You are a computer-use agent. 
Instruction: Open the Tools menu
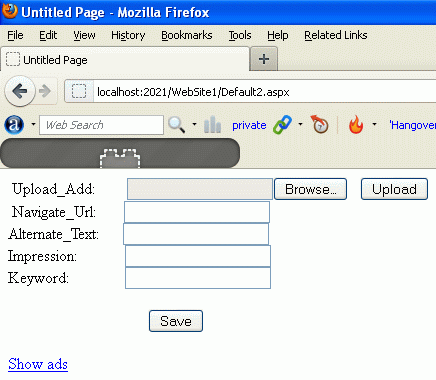[x=240, y=35]
